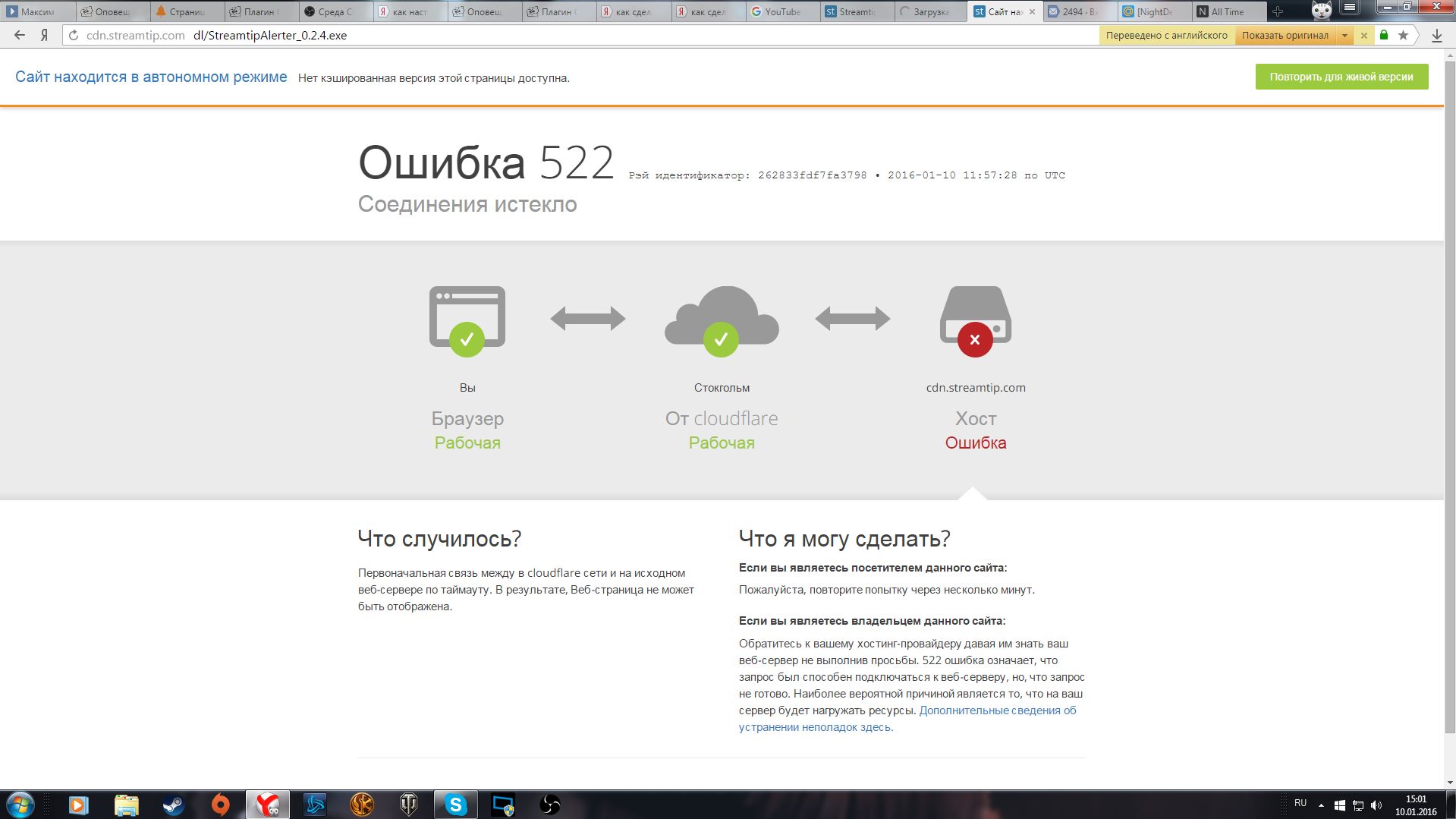Open OBS Studio from the taskbar
Viewport: 1456px width, 819px height.
pyautogui.click(x=550, y=805)
